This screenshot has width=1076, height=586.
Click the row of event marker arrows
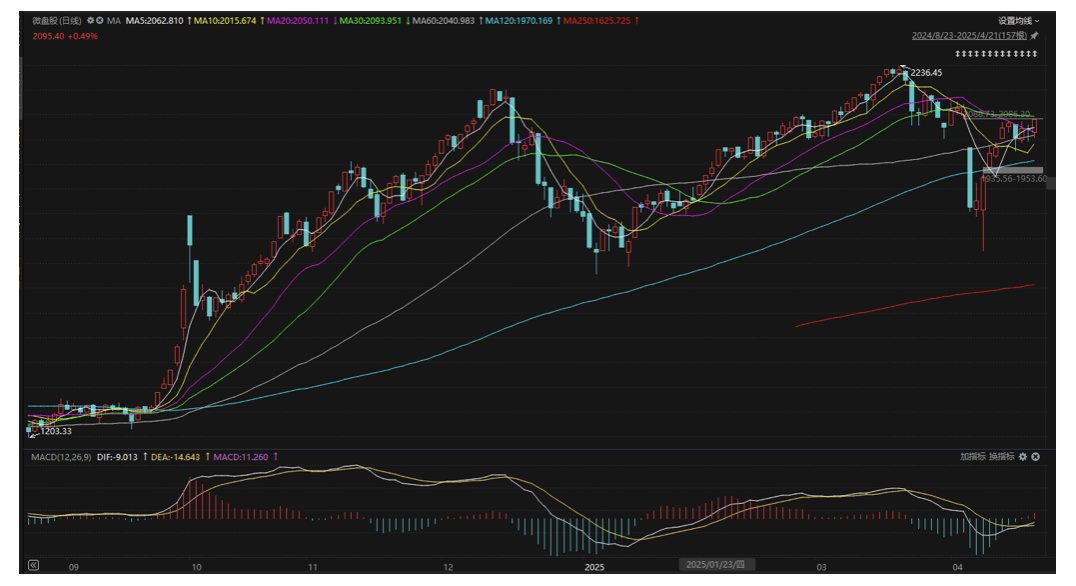pyautogui.click(x=996, y=53)
